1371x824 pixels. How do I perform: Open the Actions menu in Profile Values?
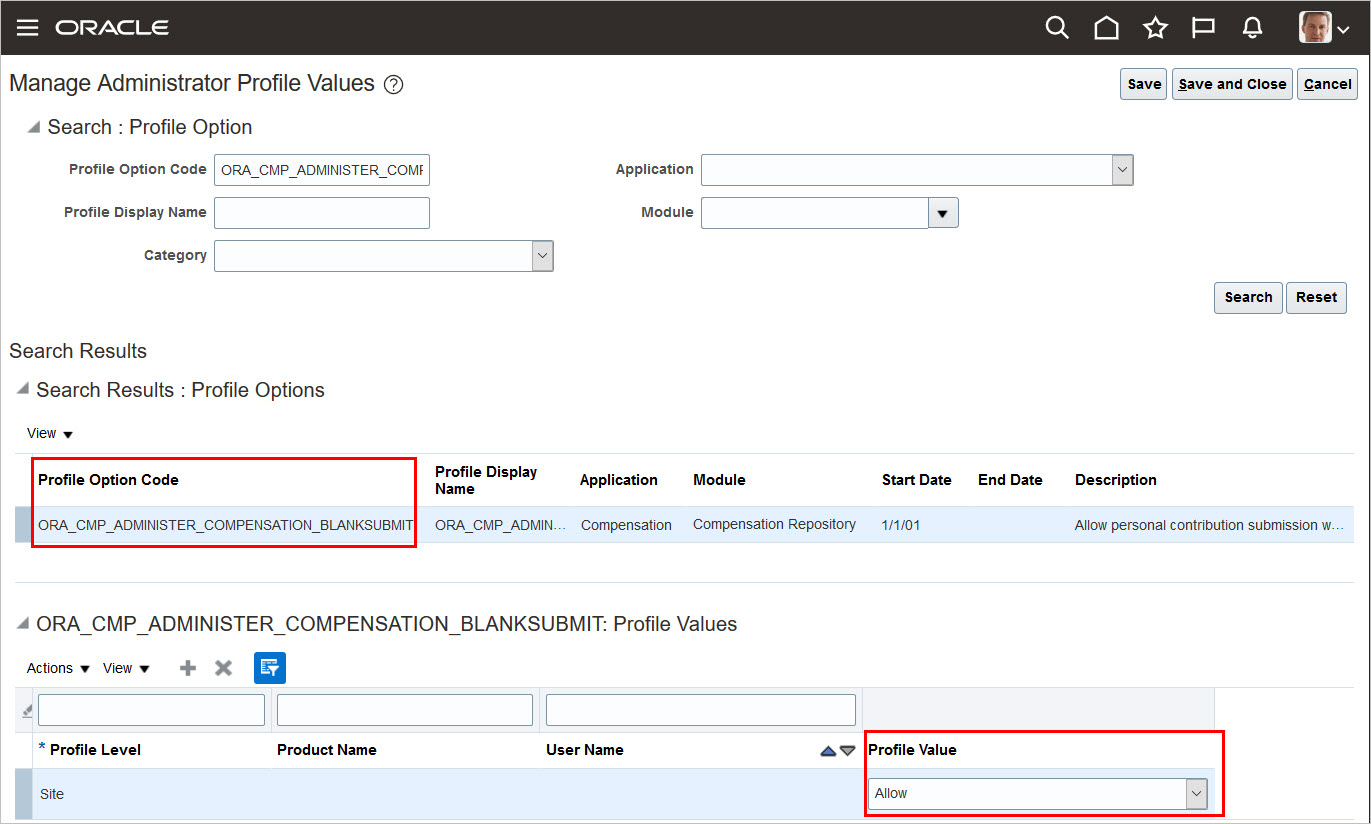click(x=58, y=668)
